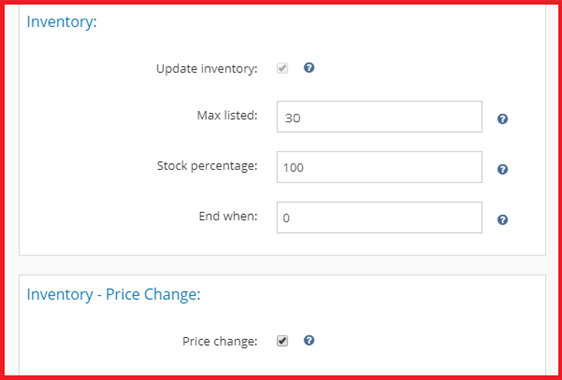Click the gray gap between both panels
This screenshot has height=380, width=562.
[282, 265]
